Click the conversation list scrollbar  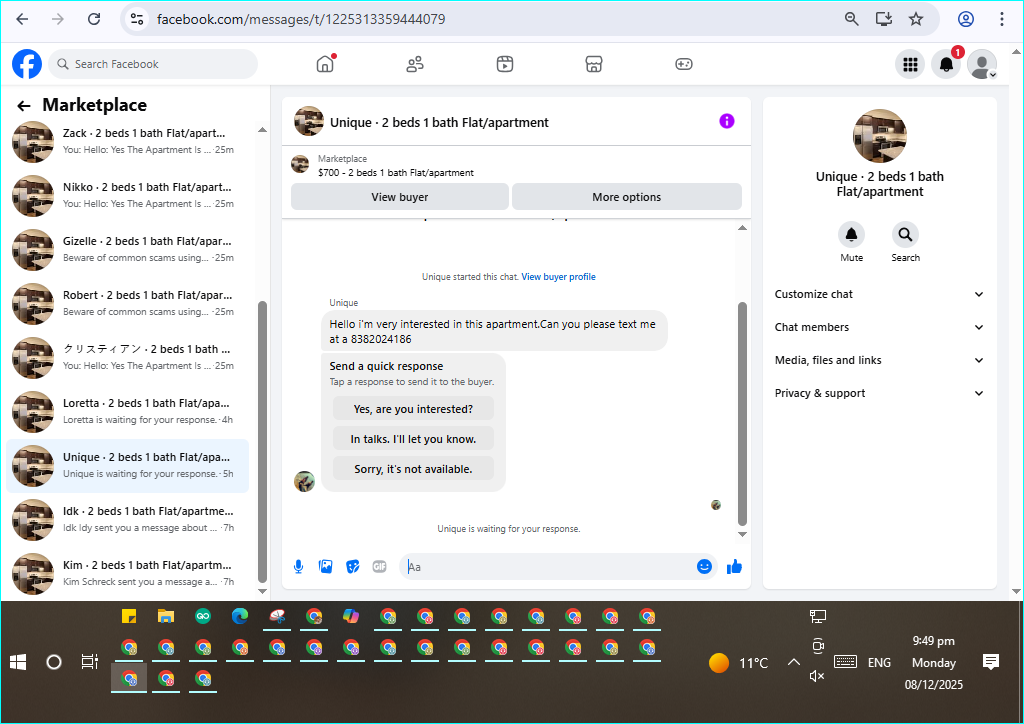pyautogui.click(x=262, y=441)
